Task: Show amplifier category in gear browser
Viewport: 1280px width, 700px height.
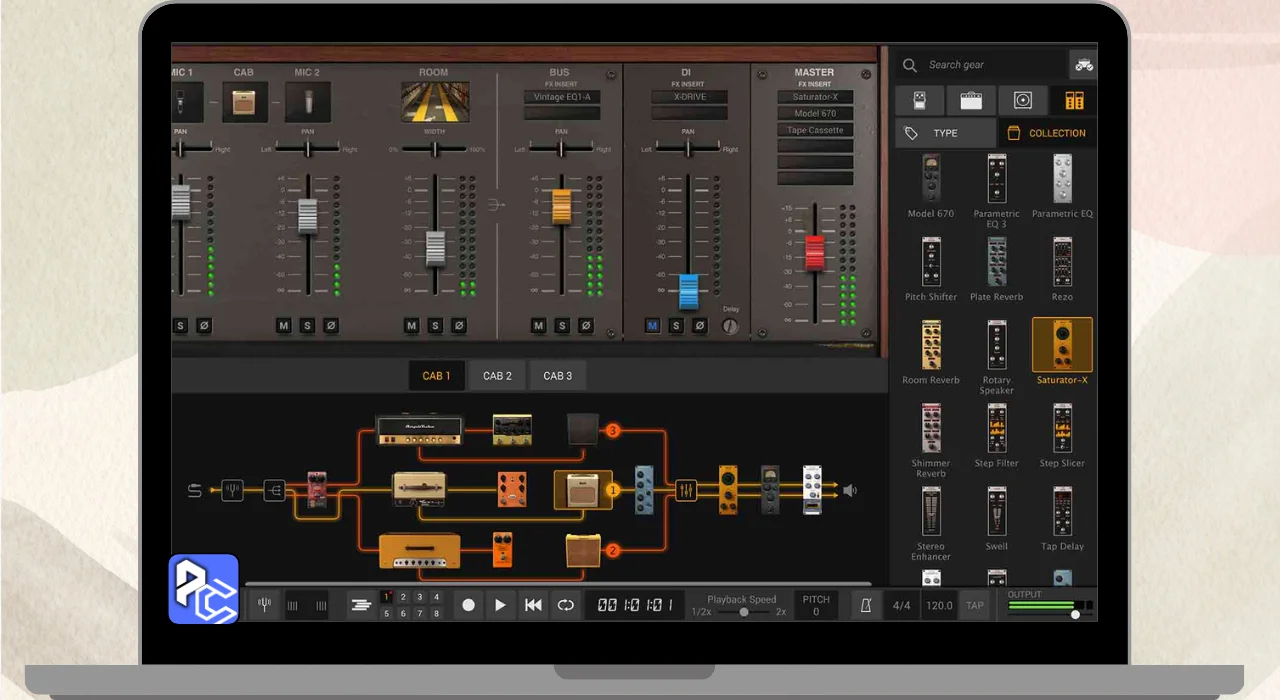Action: point(971,100)
